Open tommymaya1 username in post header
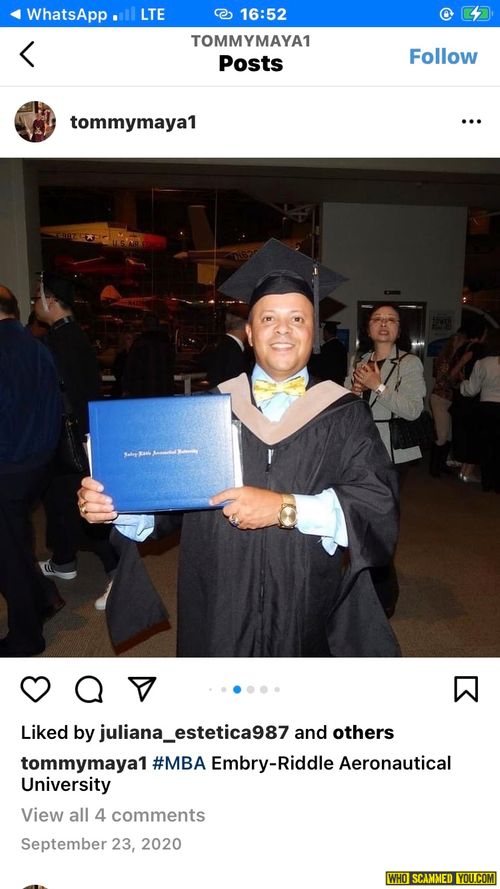 pyautogui.click(x=133, y=122)
